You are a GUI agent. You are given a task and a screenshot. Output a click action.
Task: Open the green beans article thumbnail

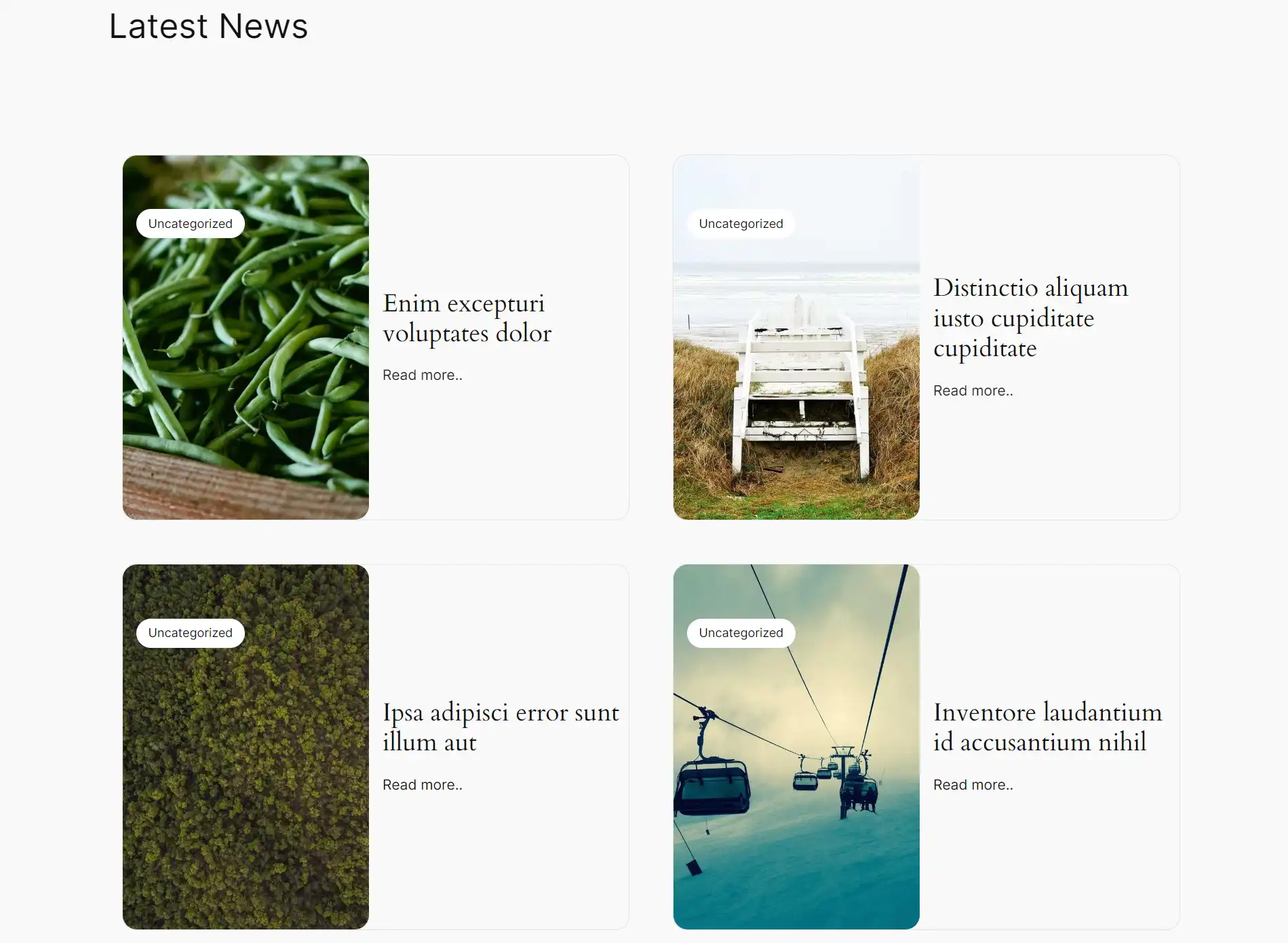pos(246,337)
